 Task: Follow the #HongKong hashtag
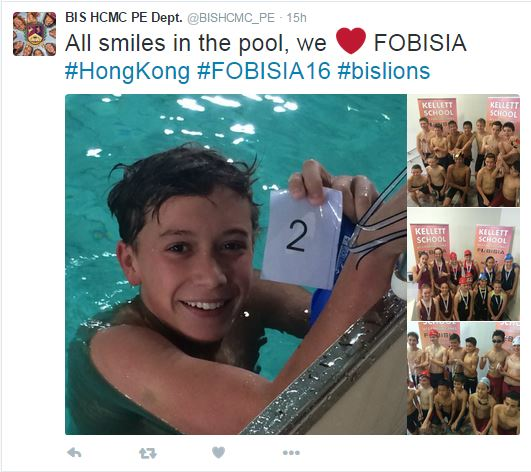[x=127, y=72]
